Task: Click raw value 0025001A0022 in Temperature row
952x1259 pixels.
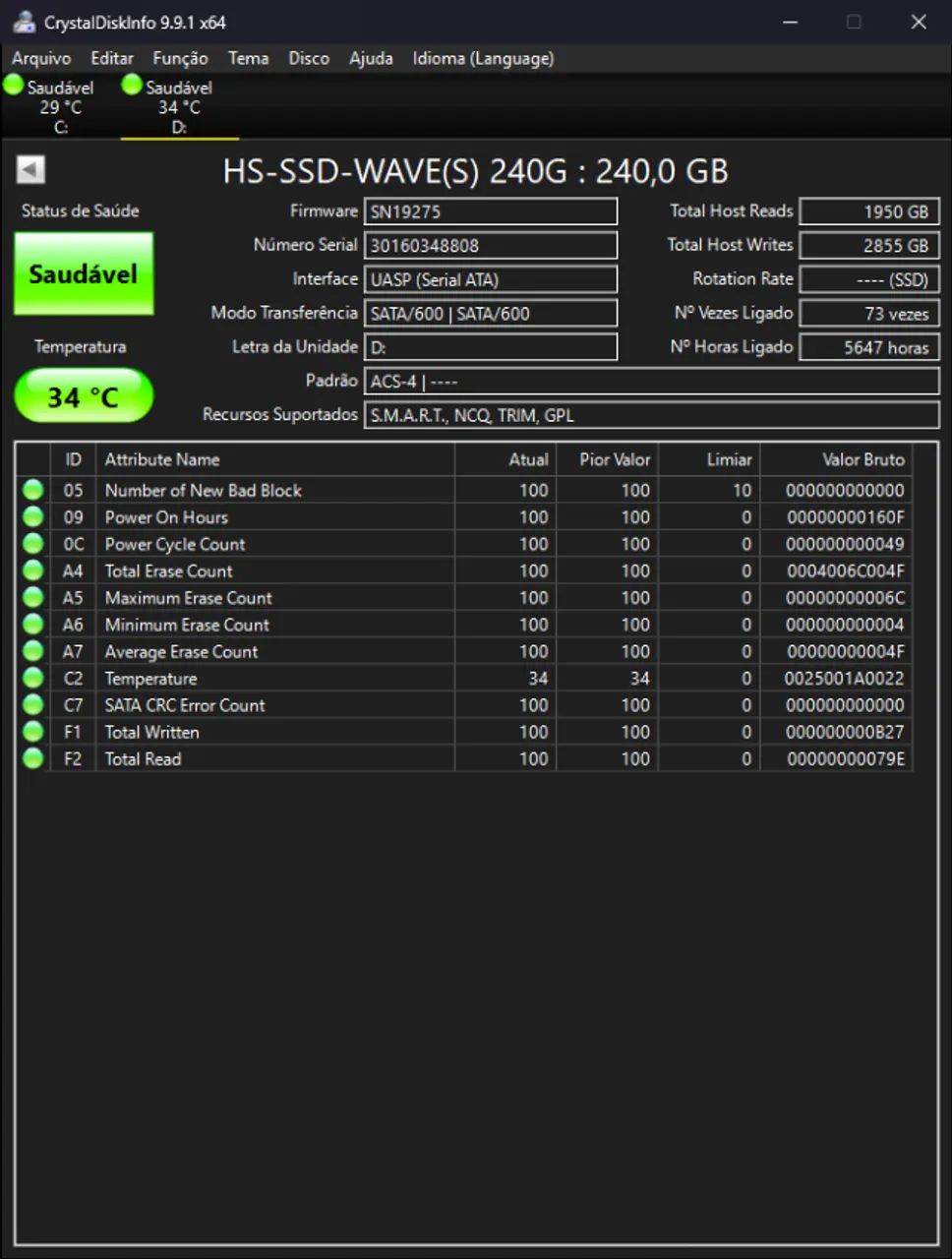Action: [844, 678]
